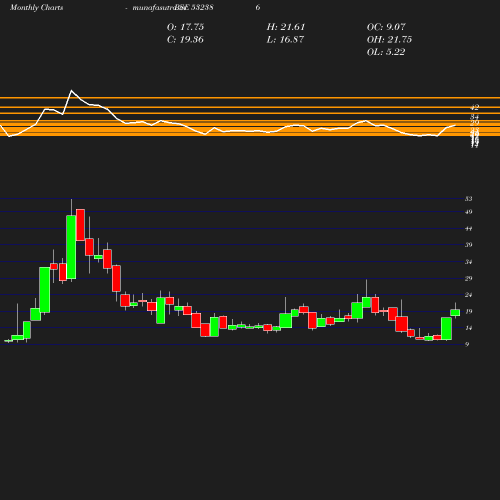Click the price axis label "24"
This screenshot has height=500, width=500.
click(x=469, y=295)
